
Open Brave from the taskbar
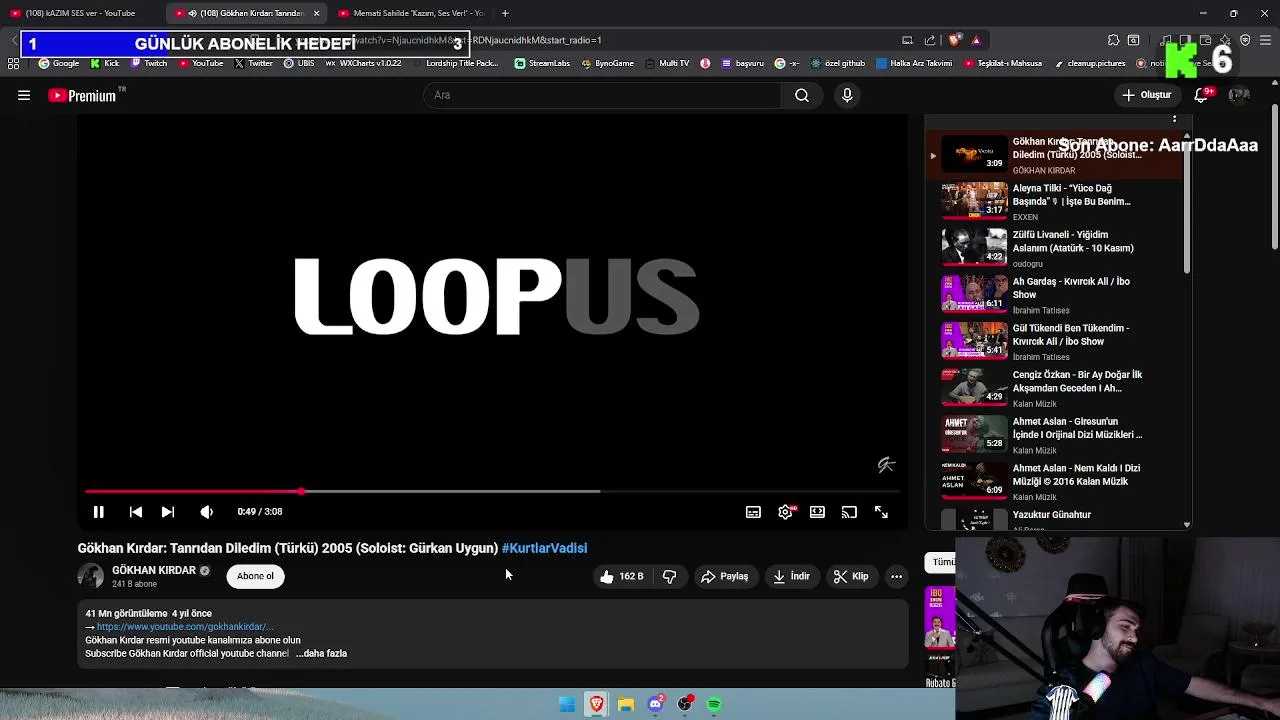point(597,704)
